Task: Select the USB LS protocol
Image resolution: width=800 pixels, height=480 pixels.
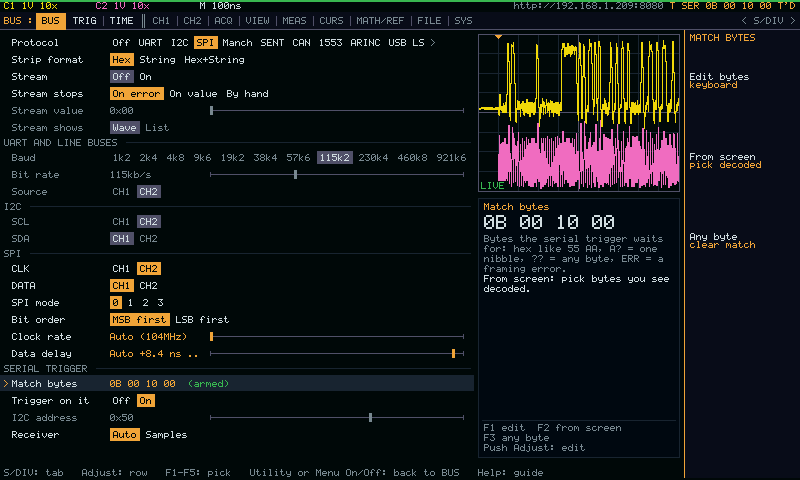Action: (406, 43)
